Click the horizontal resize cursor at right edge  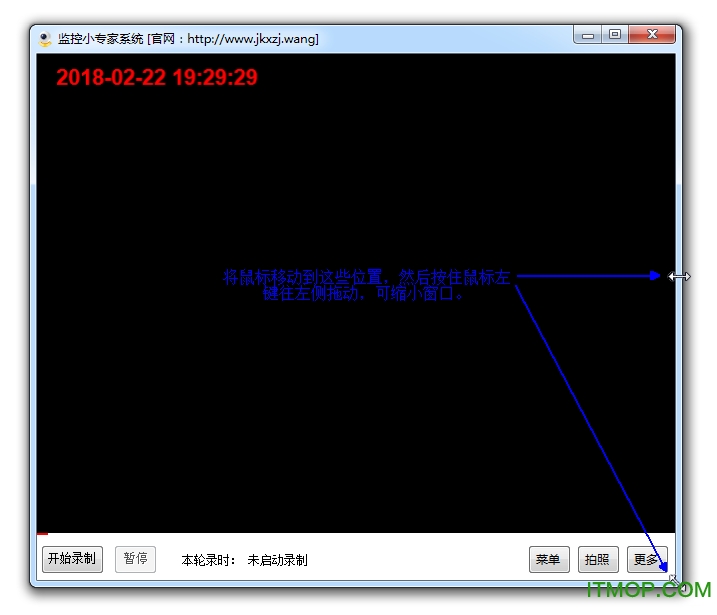[679, 276]
